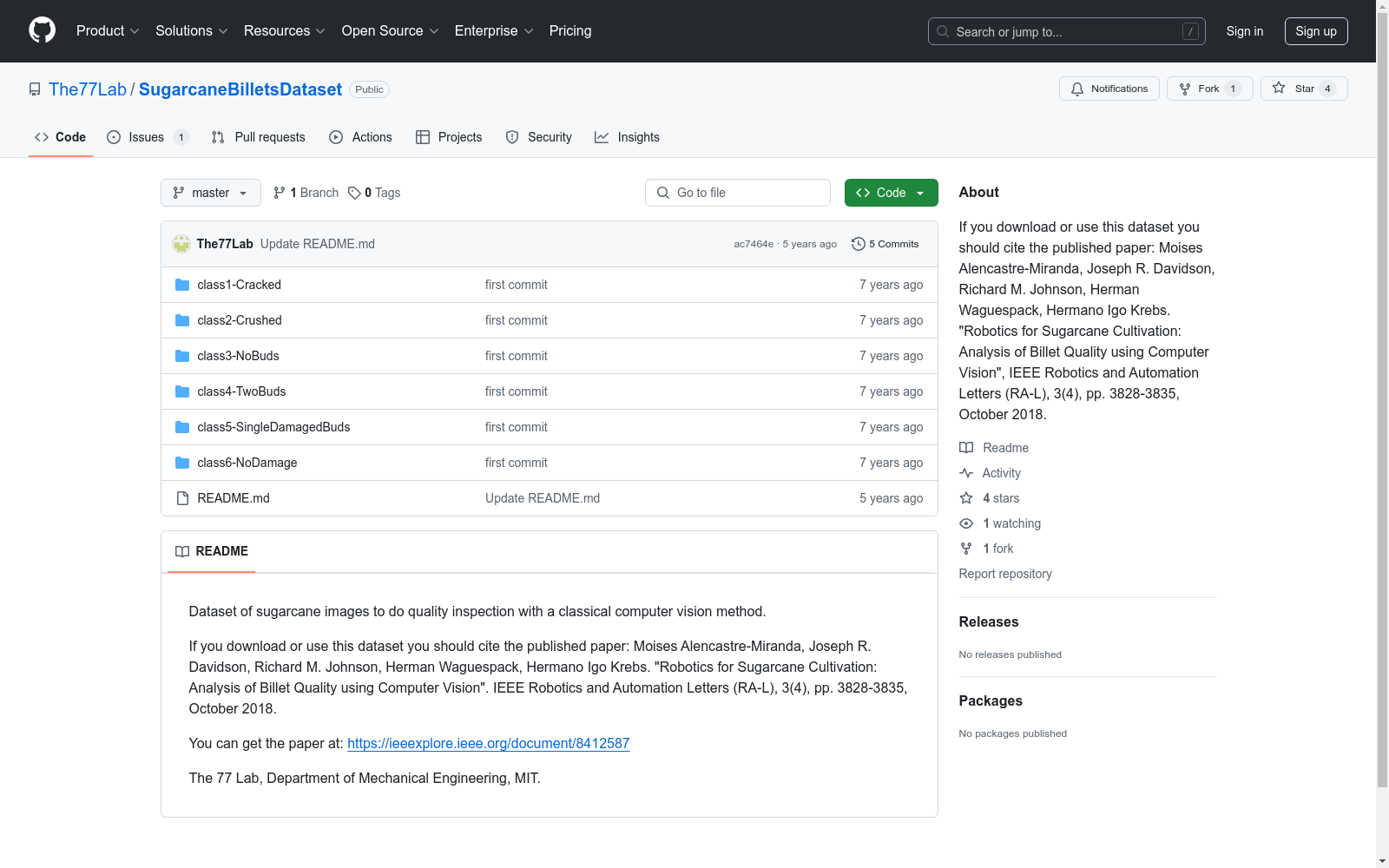This screenshot has width=1389, height=868.
Task: Open Update README.md message in README.md row
Action: [x=543, y=498]
